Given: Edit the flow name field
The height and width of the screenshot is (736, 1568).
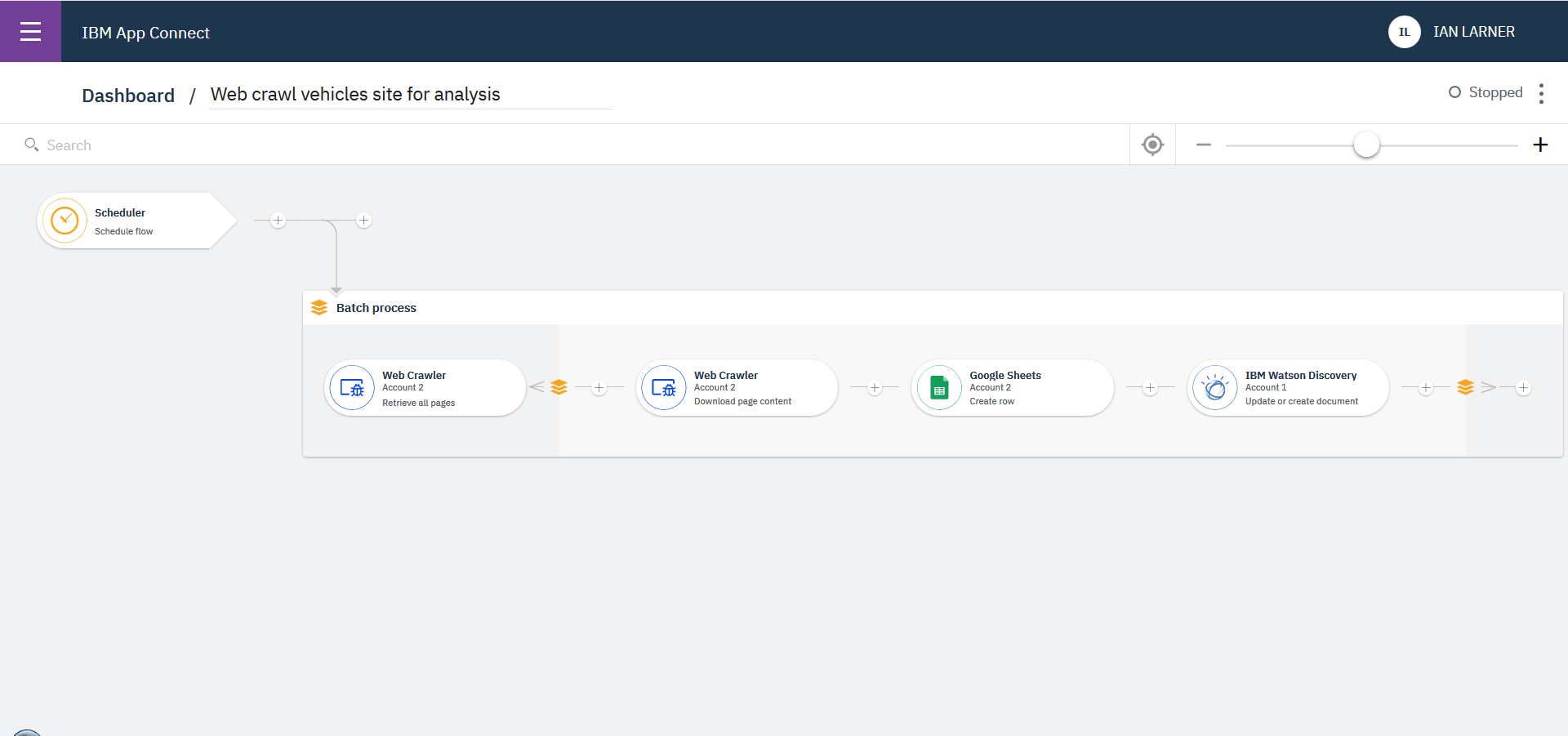Looking at the screenshot, I should (x=410, y=95).
